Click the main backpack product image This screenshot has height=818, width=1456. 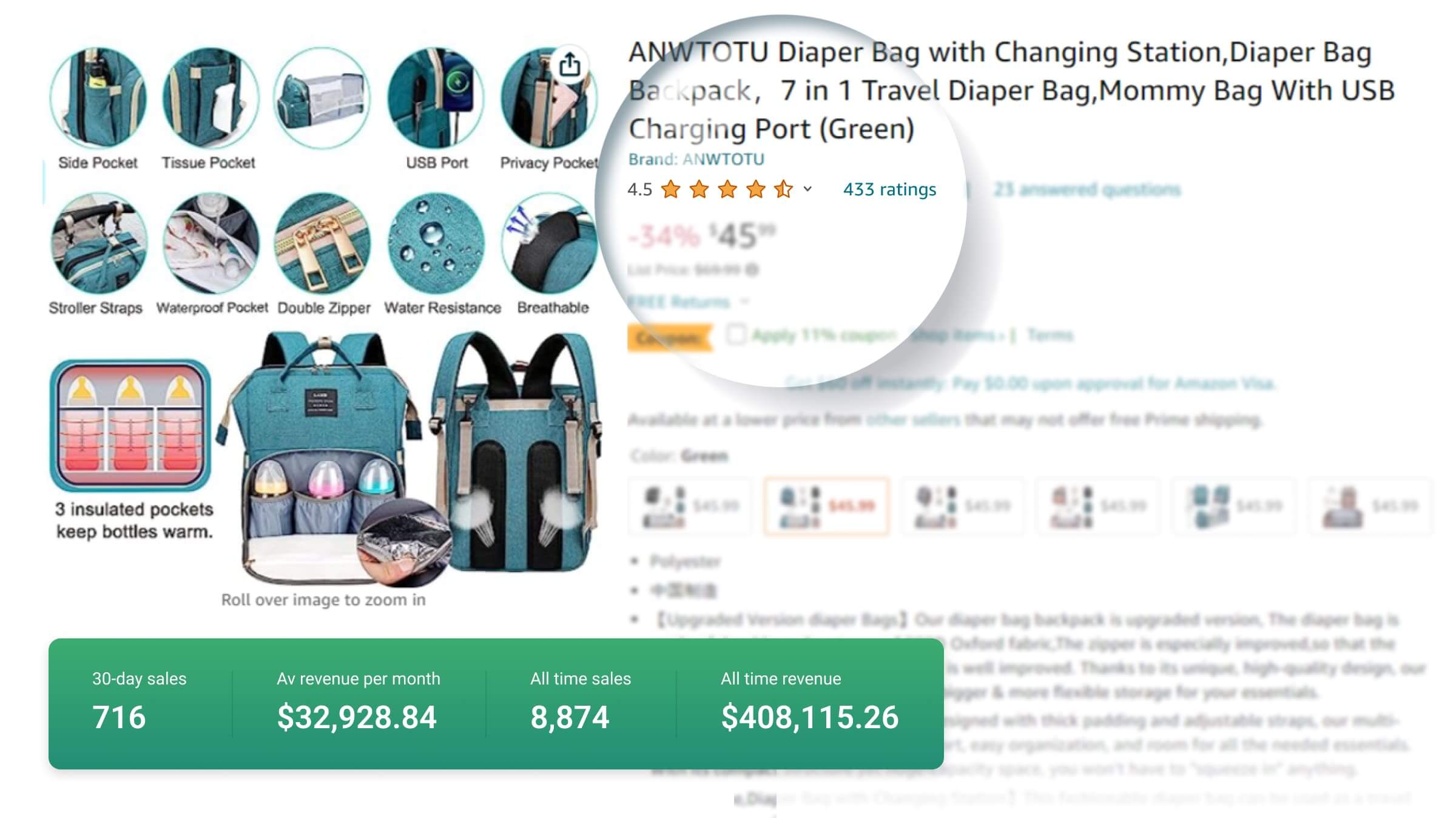408,458
